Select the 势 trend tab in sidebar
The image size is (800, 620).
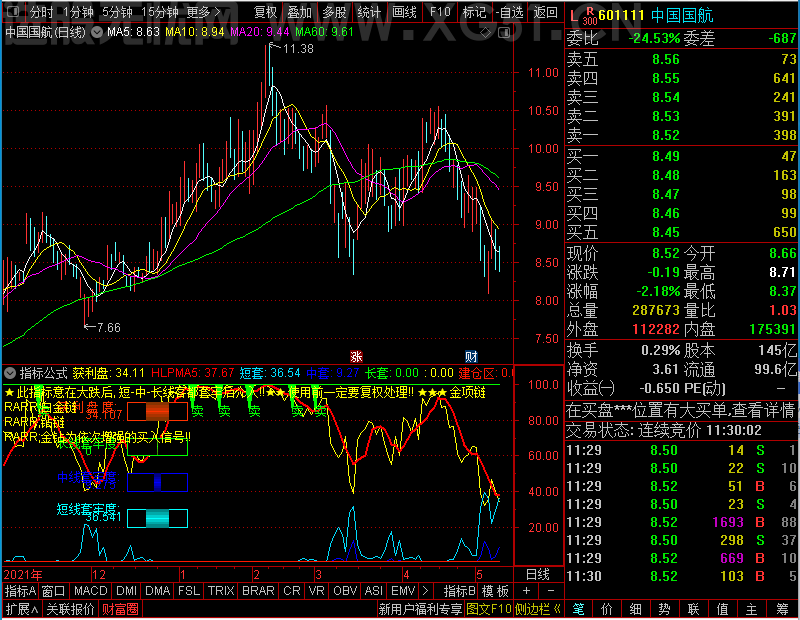tap(664, 609)
